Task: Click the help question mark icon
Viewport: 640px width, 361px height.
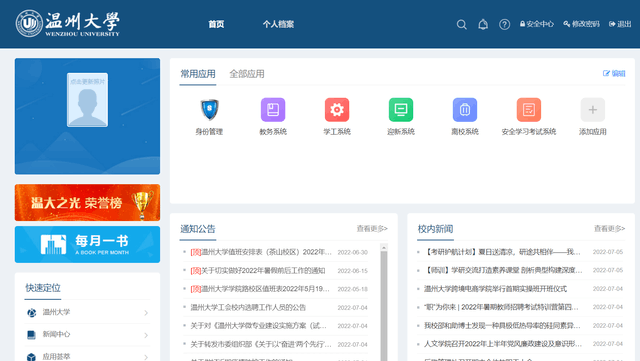Action: (x=504, y=25)
